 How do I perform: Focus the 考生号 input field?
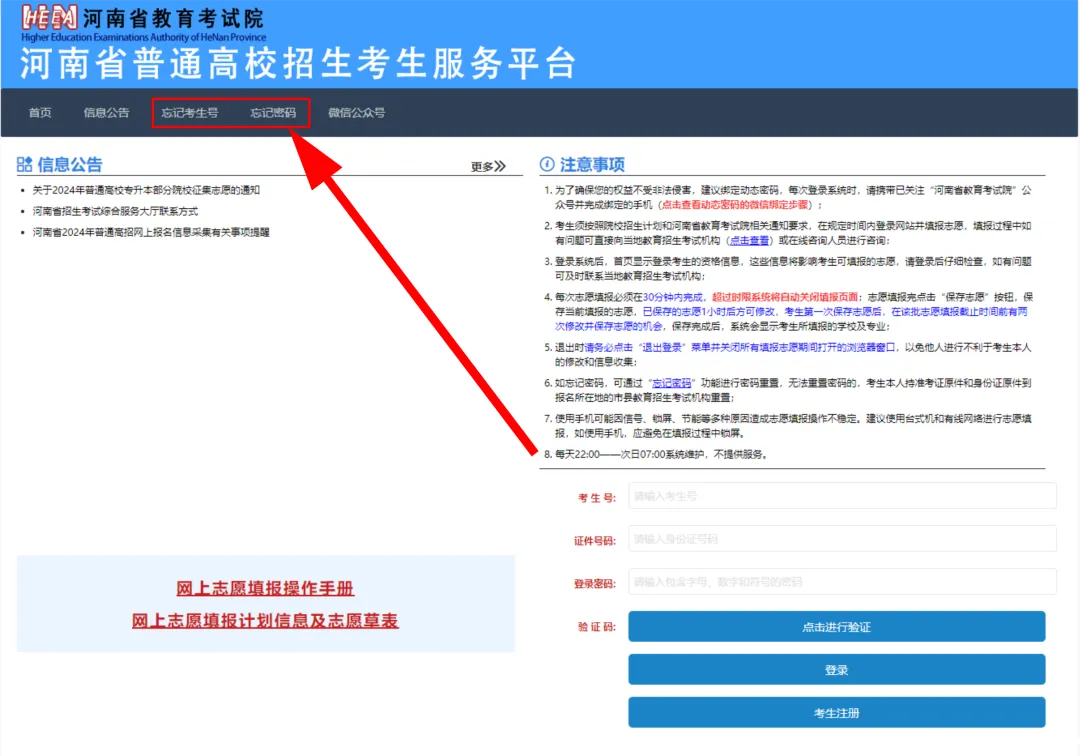coord(842,496)
